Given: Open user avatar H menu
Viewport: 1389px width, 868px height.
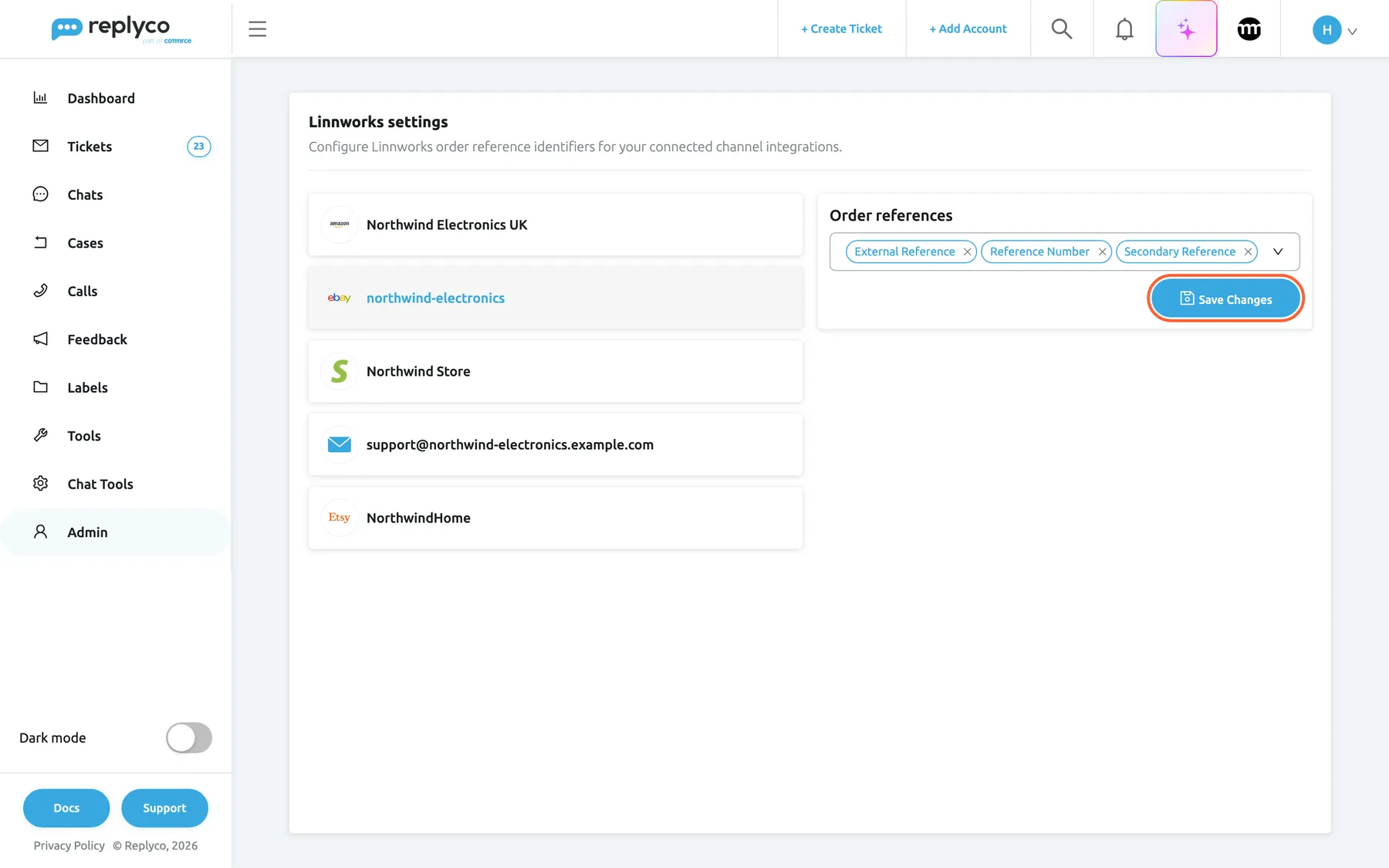Looking at the screenshot, I should pos(1334,30).
